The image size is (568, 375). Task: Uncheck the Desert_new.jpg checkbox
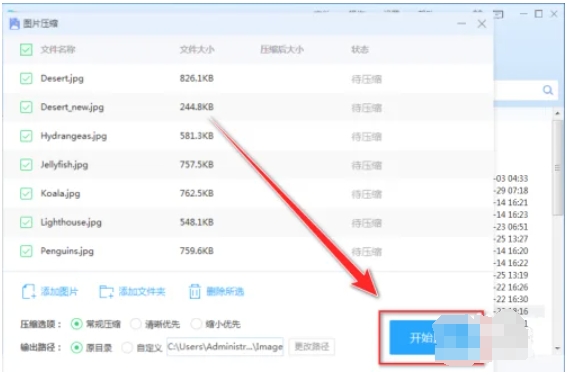(x=26, y=107)
